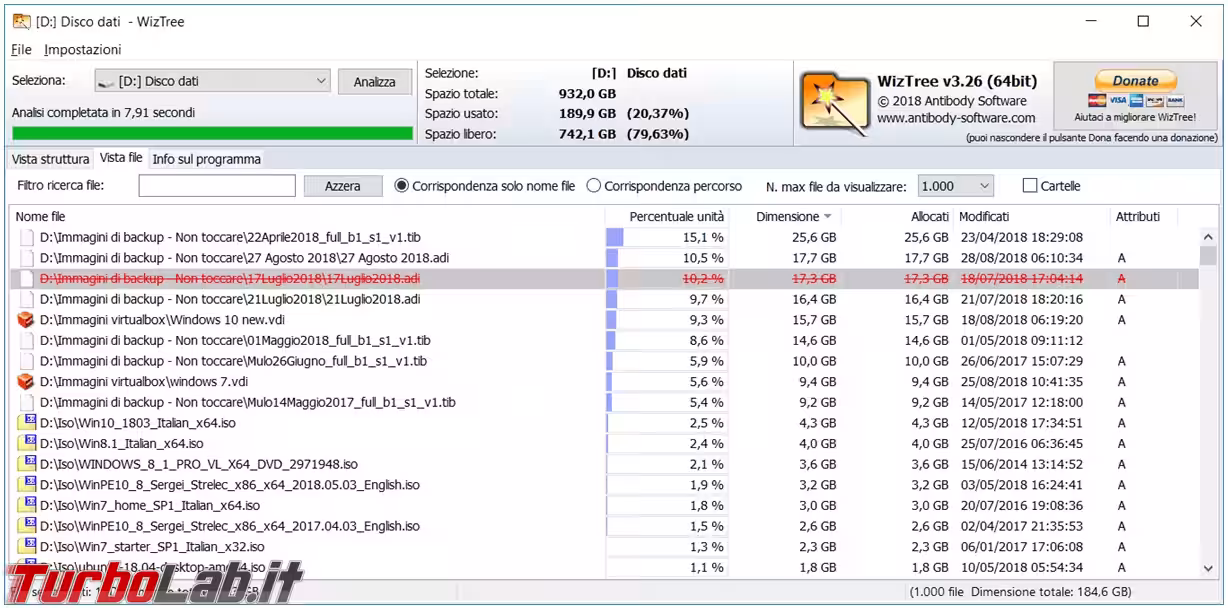Click the ISO icon for Win7_home_SP1_Italian_x64.iso

point(27,505)
